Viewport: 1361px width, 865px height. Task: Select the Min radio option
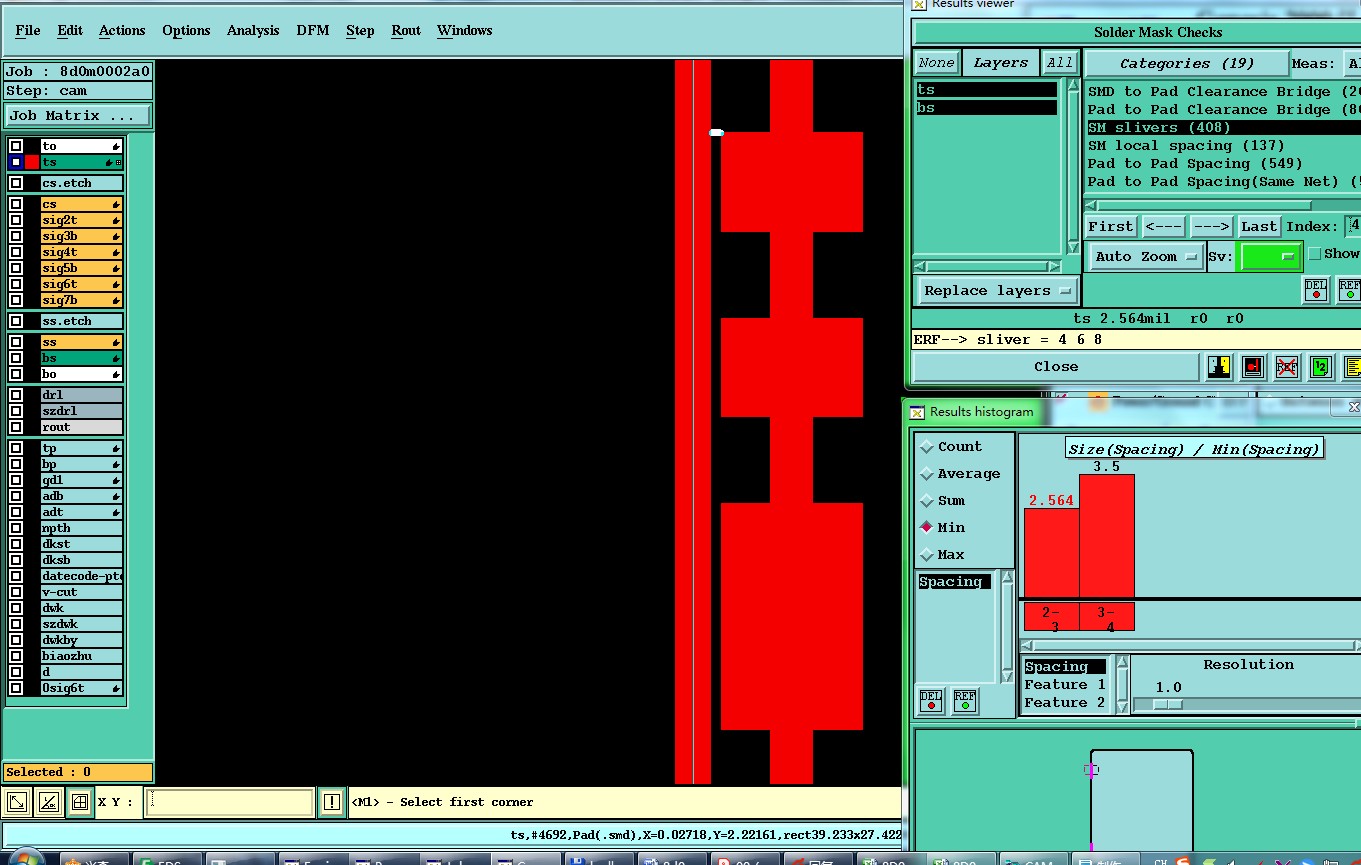[927, 528]
